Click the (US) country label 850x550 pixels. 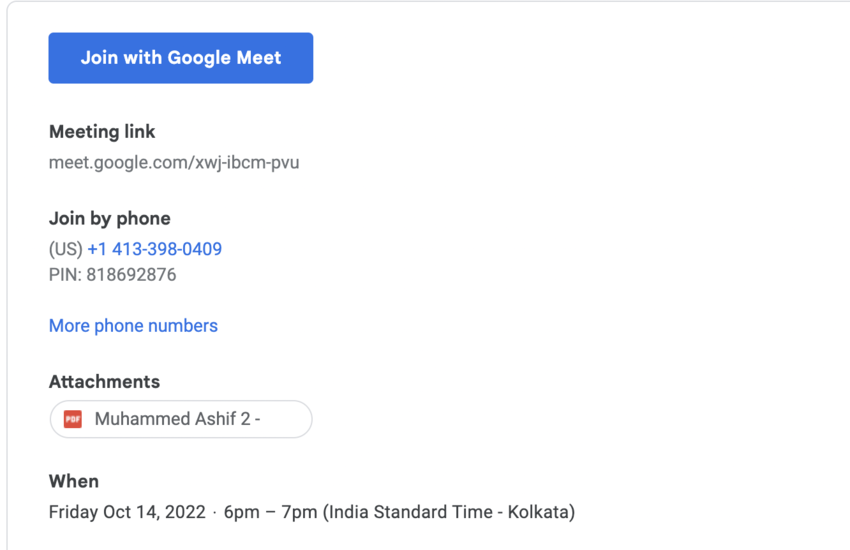coord(66,249)
